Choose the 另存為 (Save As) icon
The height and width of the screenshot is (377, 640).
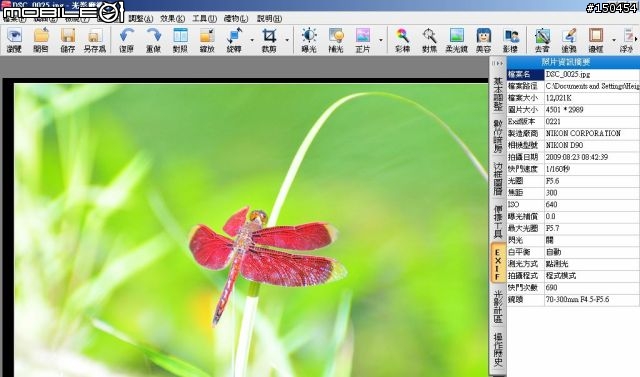click(95, 40)
